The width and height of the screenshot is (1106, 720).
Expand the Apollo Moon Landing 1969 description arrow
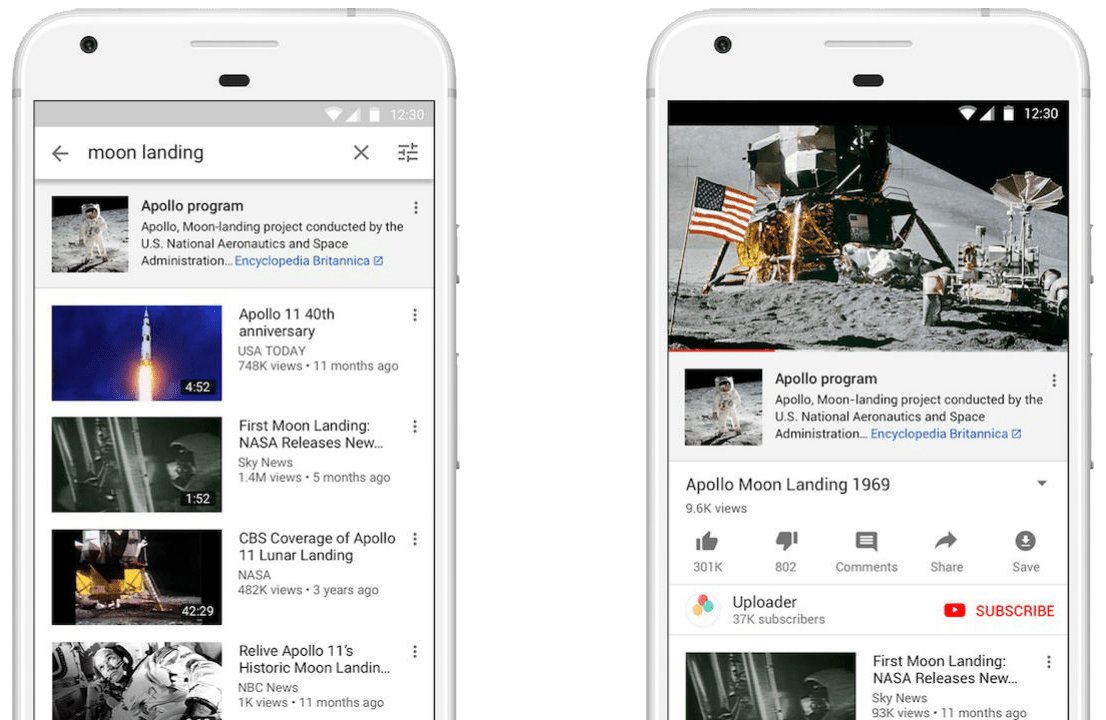point(1042,484)
